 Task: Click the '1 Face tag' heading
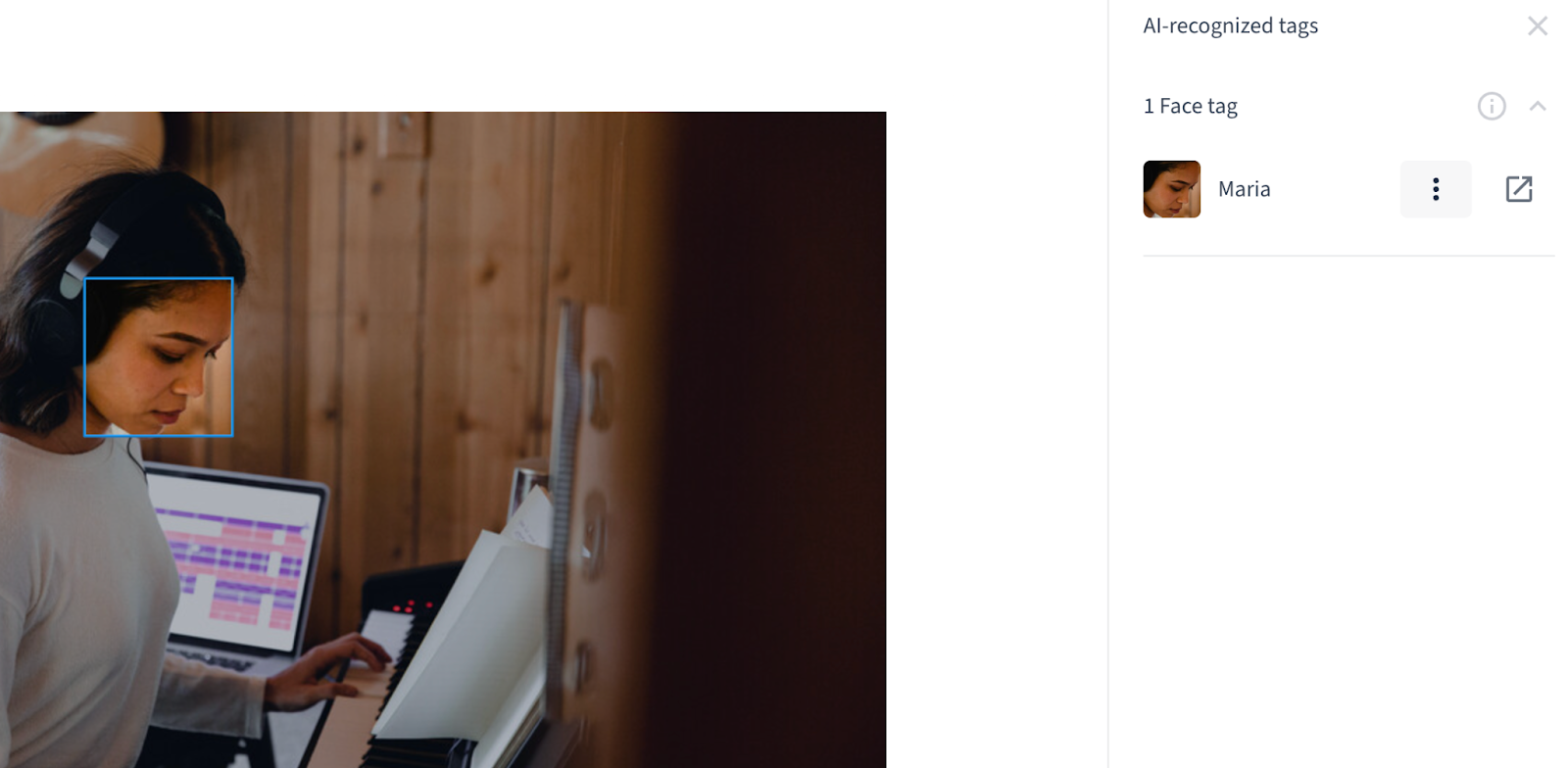[1191, 106]
